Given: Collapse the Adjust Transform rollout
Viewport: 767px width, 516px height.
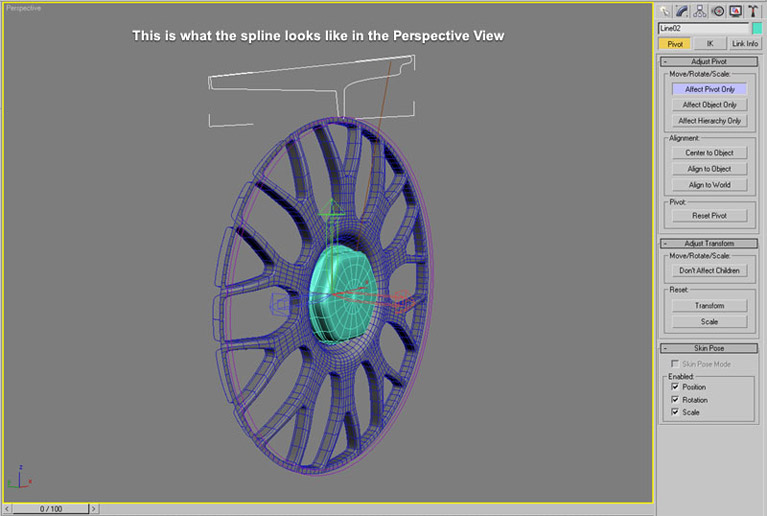Looking at the screenshot, I should (x=709, y=243).
